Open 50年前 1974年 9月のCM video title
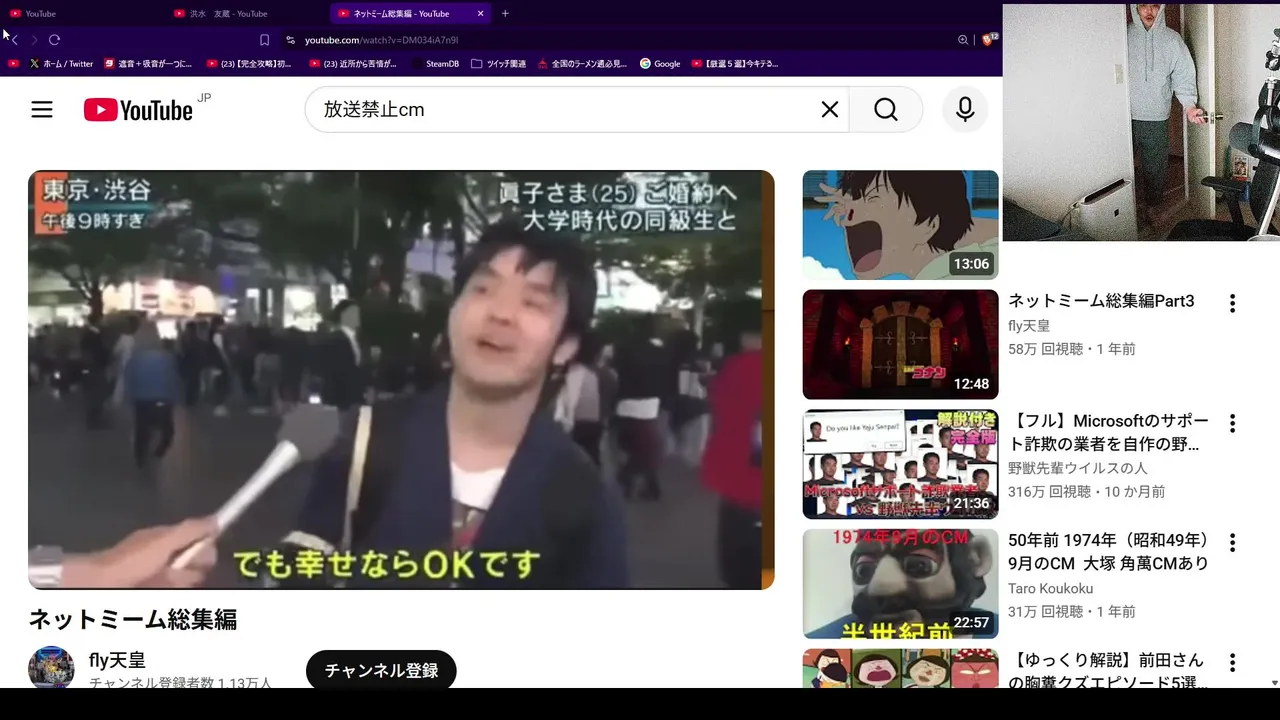 coord(1108,552)
